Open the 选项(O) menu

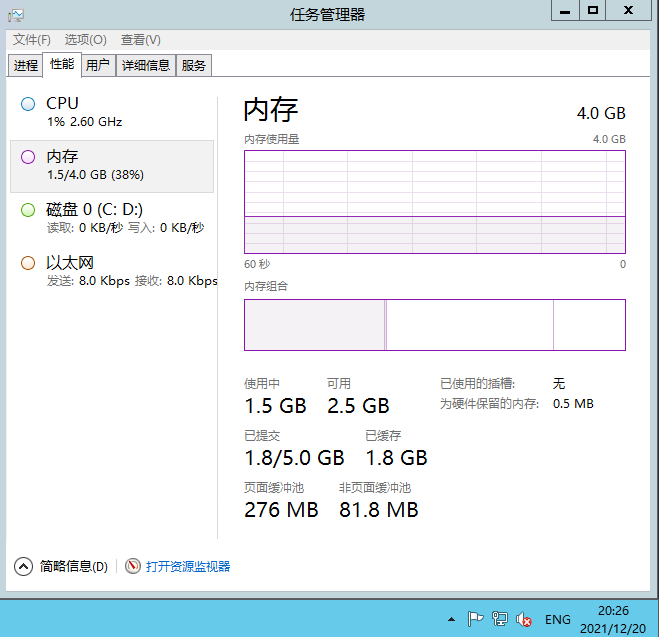pos(85,40)
